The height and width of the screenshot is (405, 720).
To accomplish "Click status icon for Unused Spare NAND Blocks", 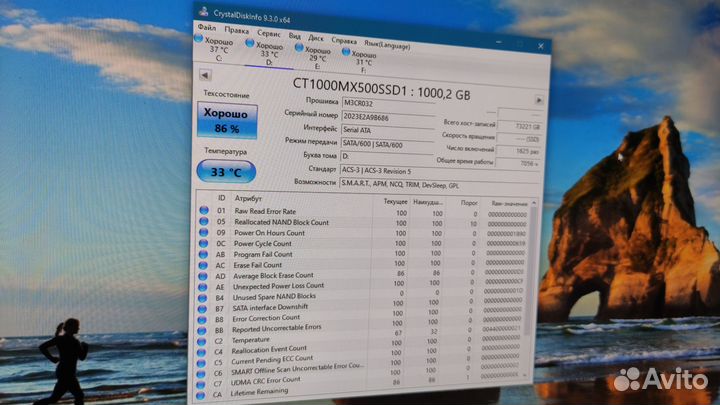I will coord(202,298).
